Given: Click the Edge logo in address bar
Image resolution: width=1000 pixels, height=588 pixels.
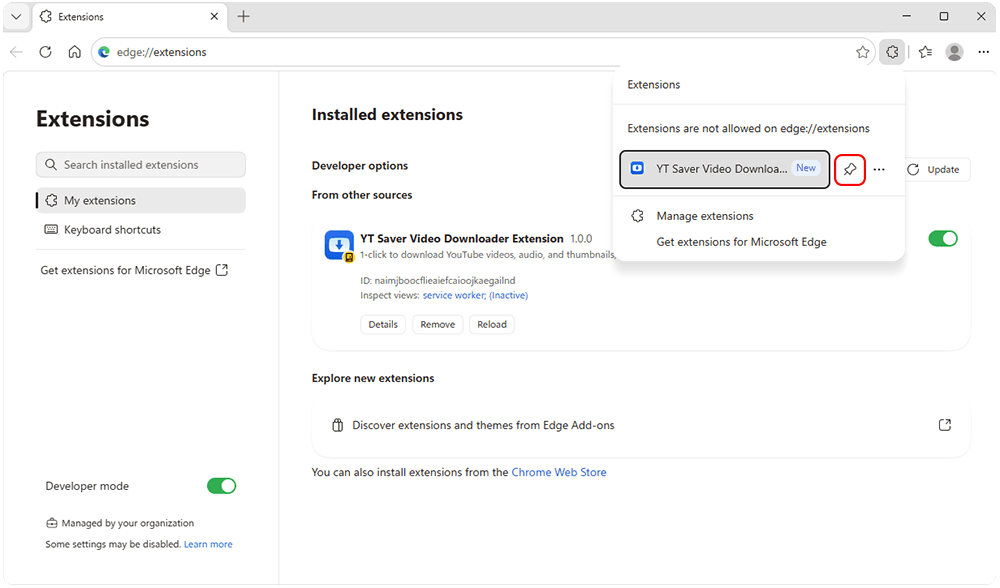Looking at the screenshot, I should (104, 52).
